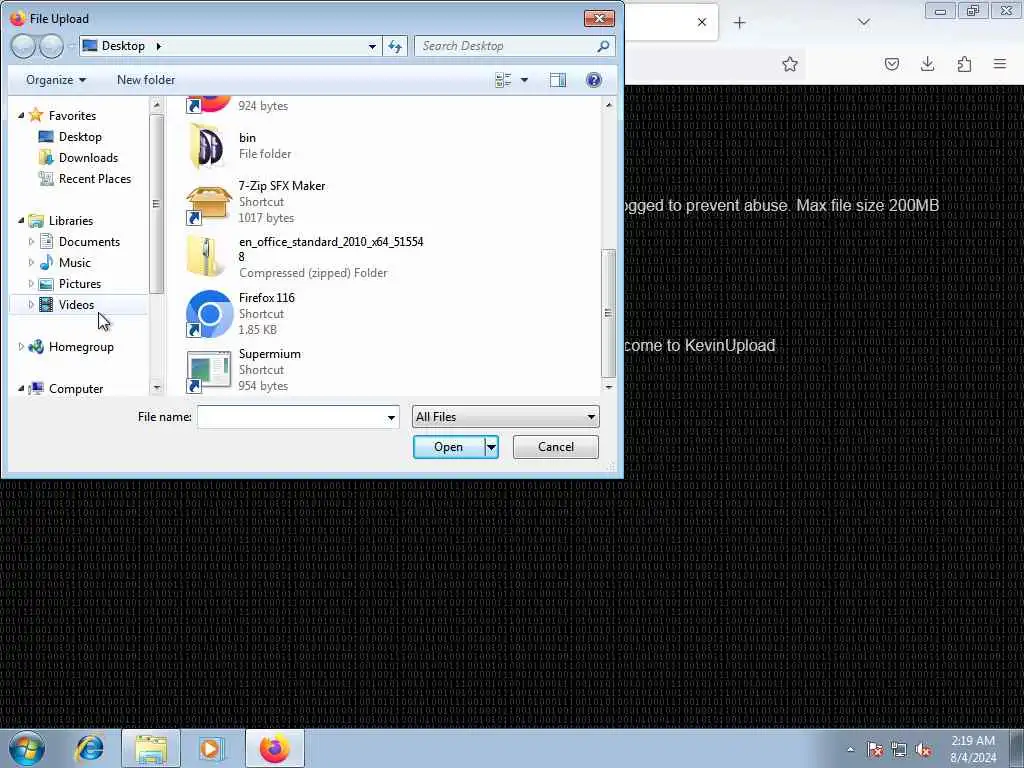Bookmark page with the star icon
The height and width of the screenshot is (768, 1024).
click(790, 64)
